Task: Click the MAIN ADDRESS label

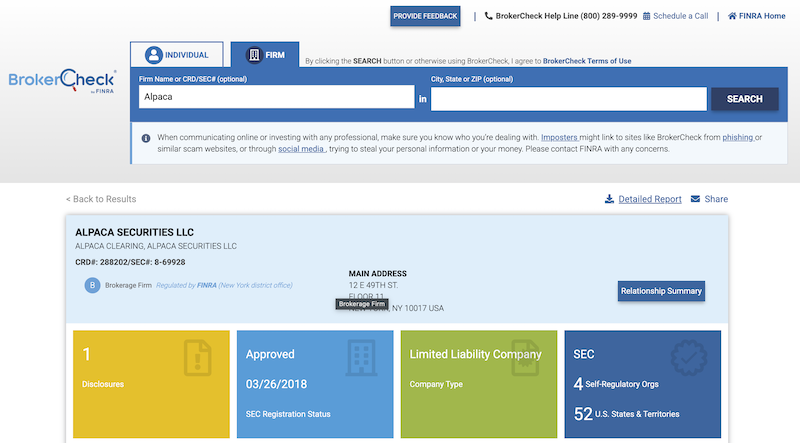Action: (x=378, y=274)
